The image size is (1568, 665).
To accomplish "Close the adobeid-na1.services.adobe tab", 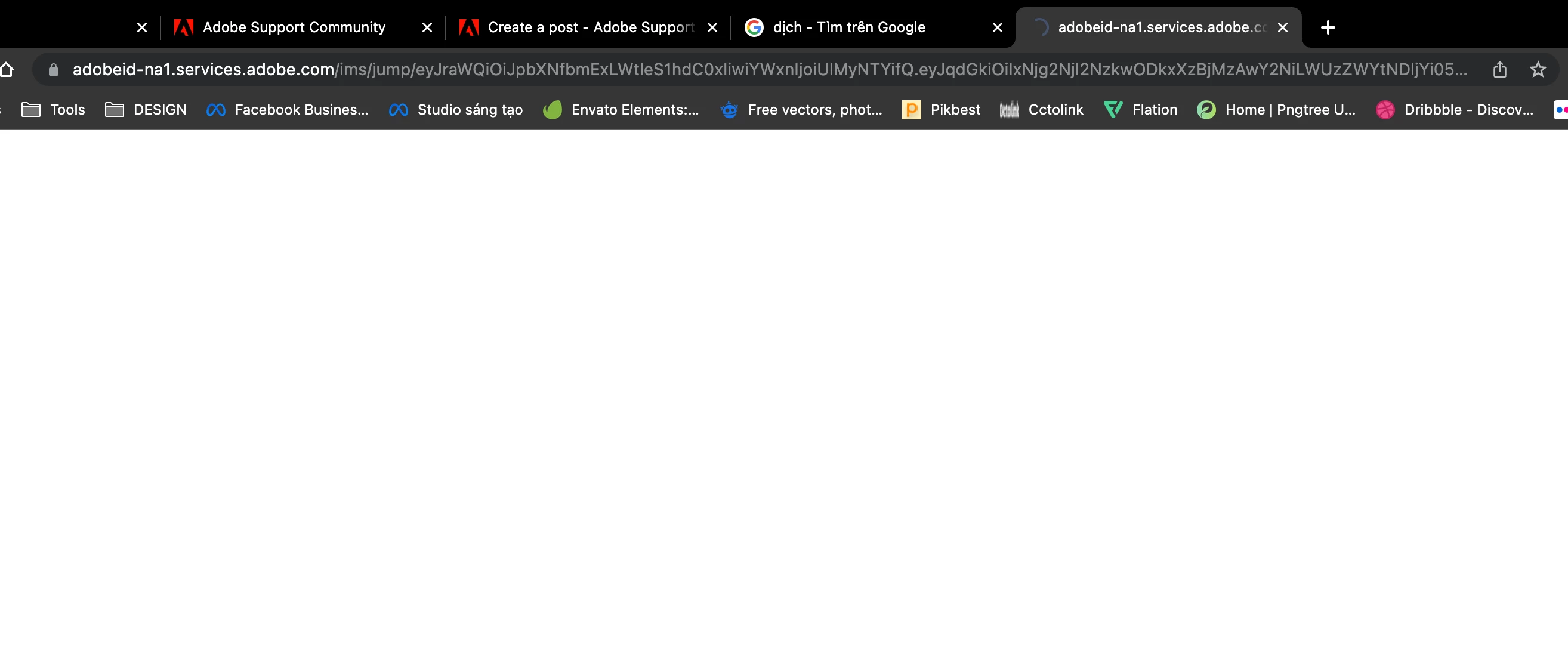I will click(x=1283, y=27).
